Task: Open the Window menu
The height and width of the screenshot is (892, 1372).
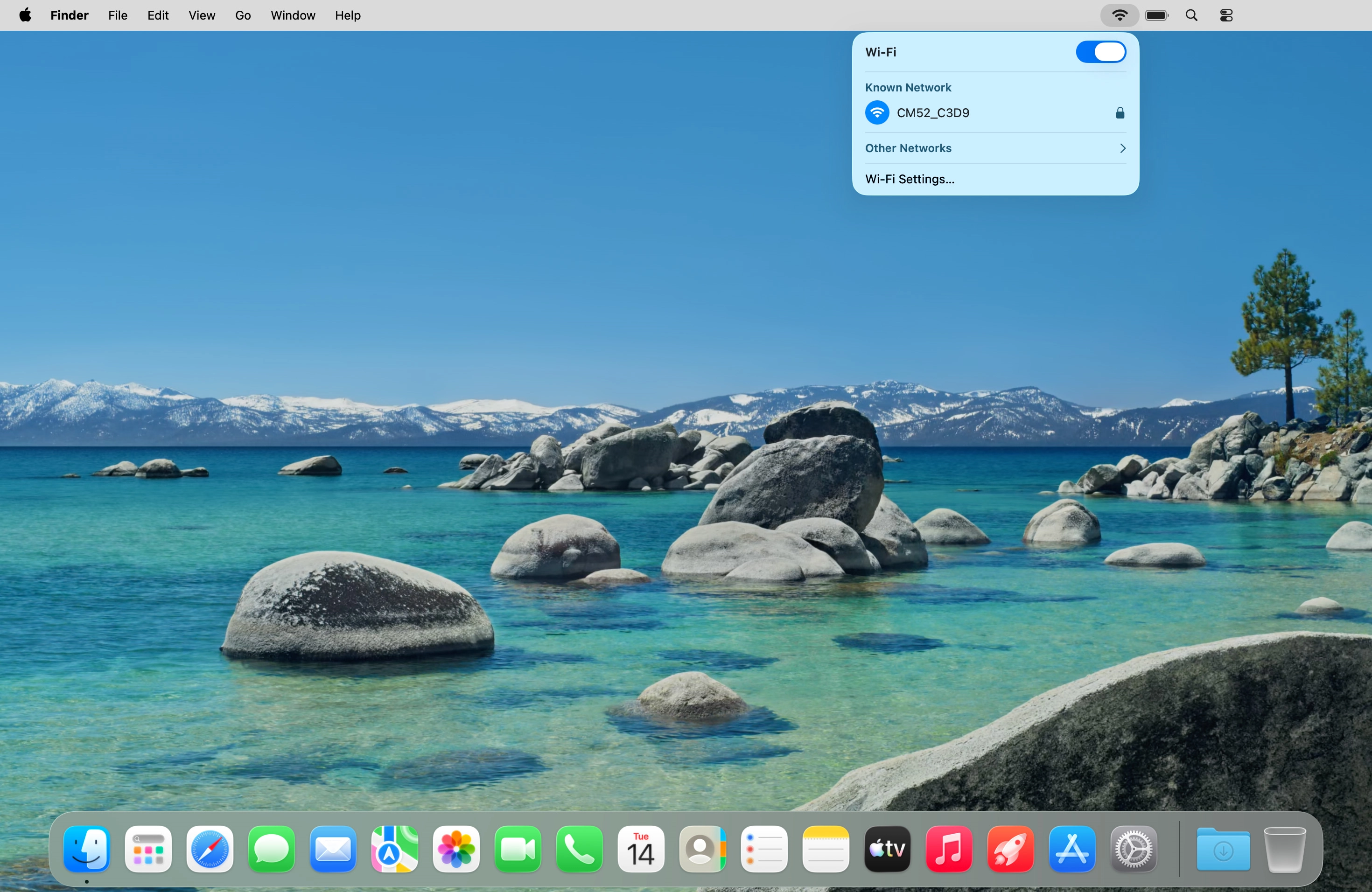Action: tap(293, 15)
